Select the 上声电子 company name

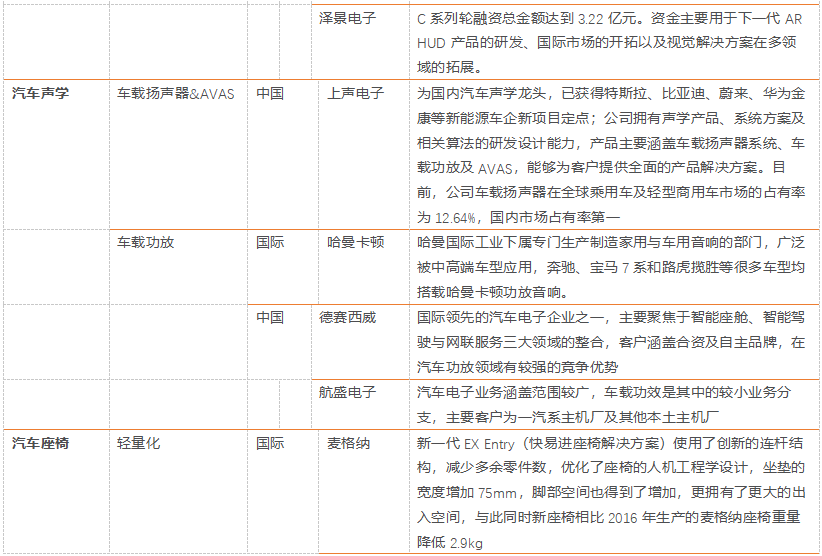[x=355, y=93]
